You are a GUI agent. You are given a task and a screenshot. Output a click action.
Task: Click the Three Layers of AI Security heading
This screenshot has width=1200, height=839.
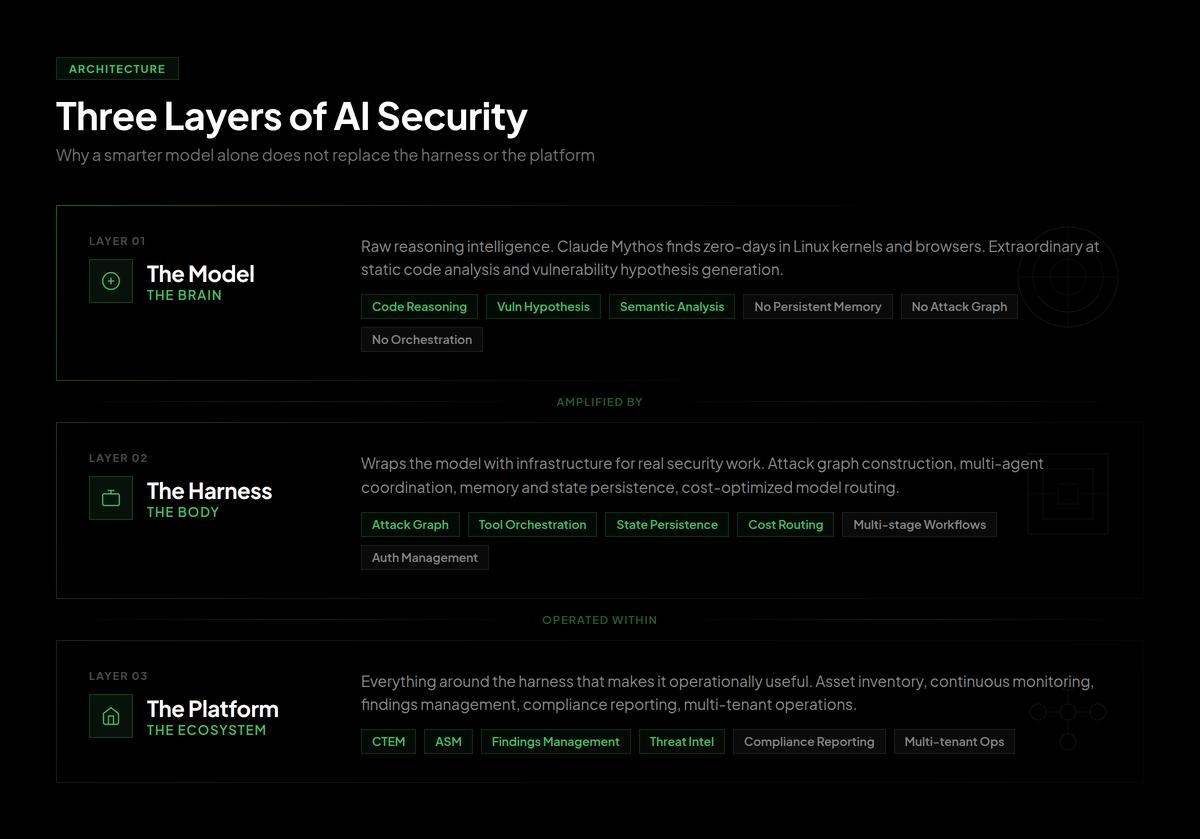[x=292, y=116]
